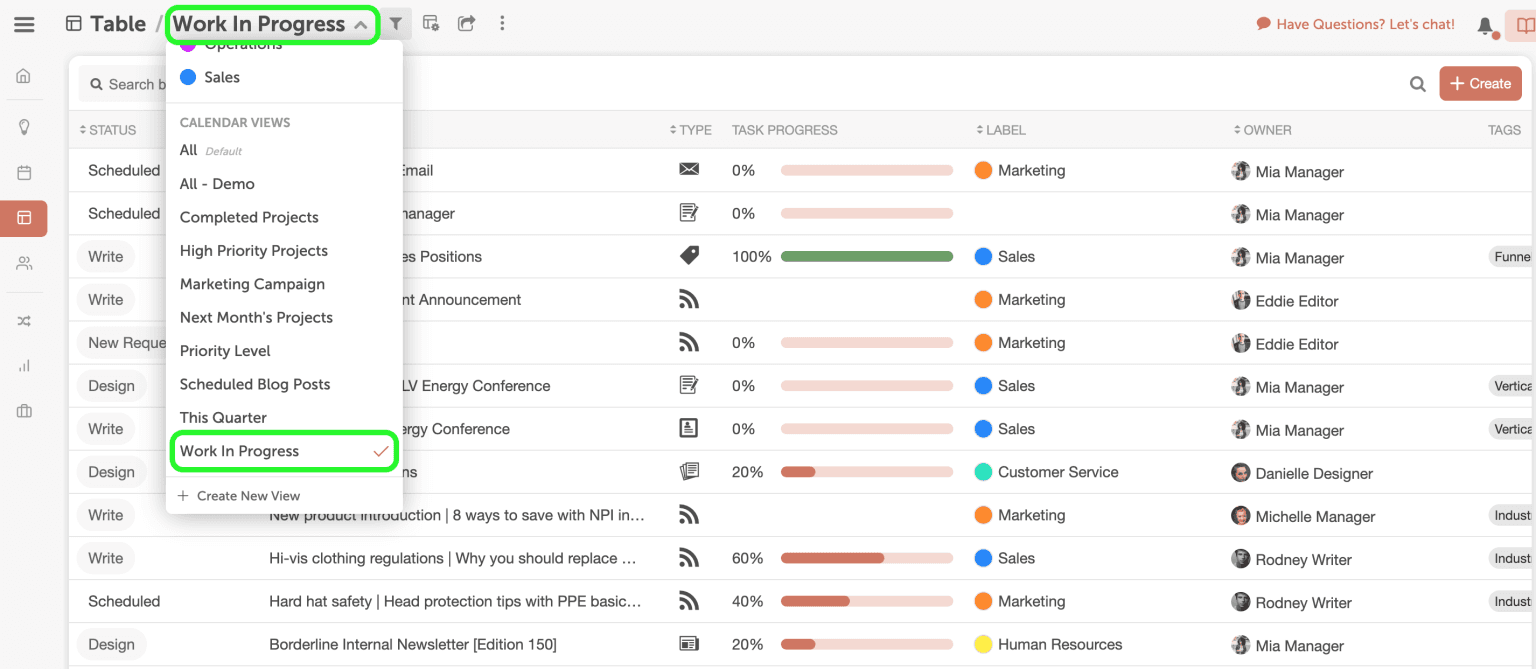The width and height of the screenshot is (1536, 669).
Task: Open the calendar icon in the sidebar
Action: click(x=24, y=173)
